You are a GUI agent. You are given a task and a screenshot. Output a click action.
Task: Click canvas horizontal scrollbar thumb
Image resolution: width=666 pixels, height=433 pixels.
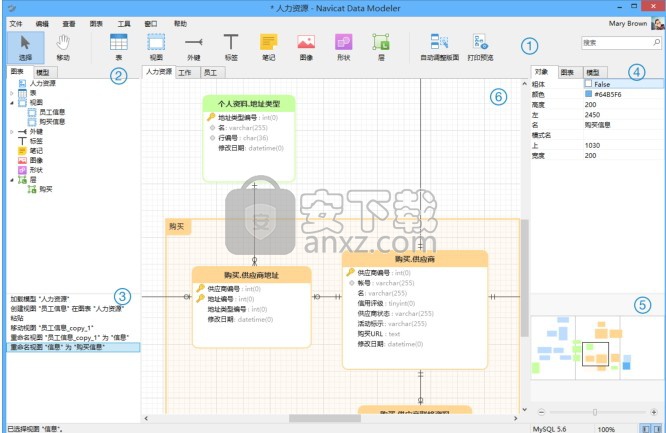[x=325, y=419]
